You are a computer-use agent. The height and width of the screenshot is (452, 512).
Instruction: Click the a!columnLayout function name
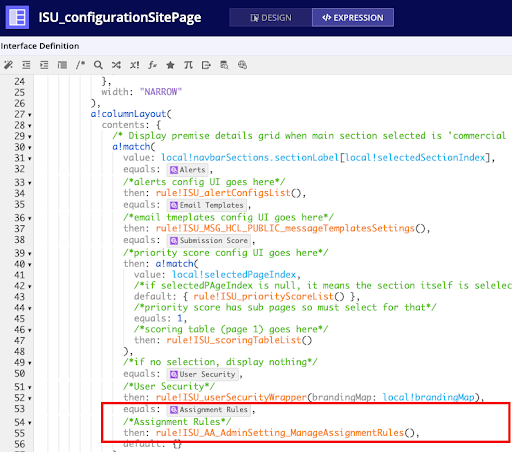coord(128,114)
